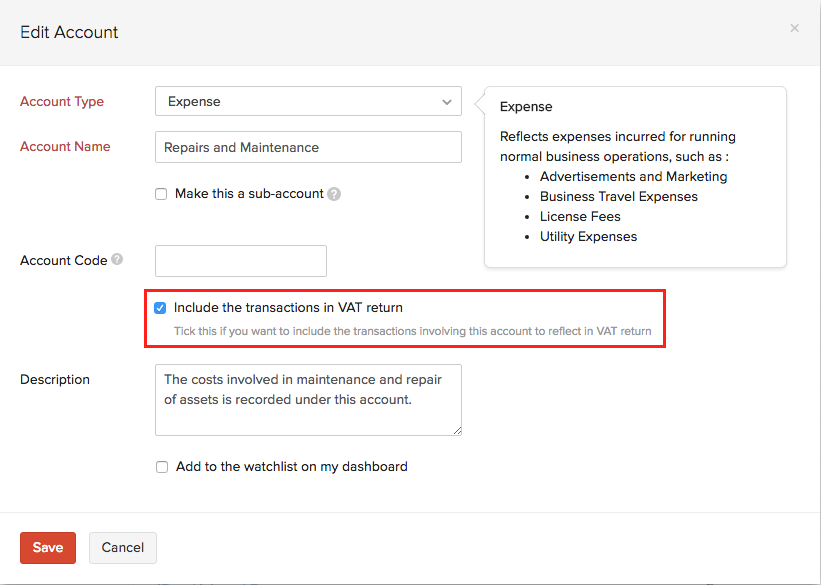View the Account Code help question-mark icon

(117, 260)
